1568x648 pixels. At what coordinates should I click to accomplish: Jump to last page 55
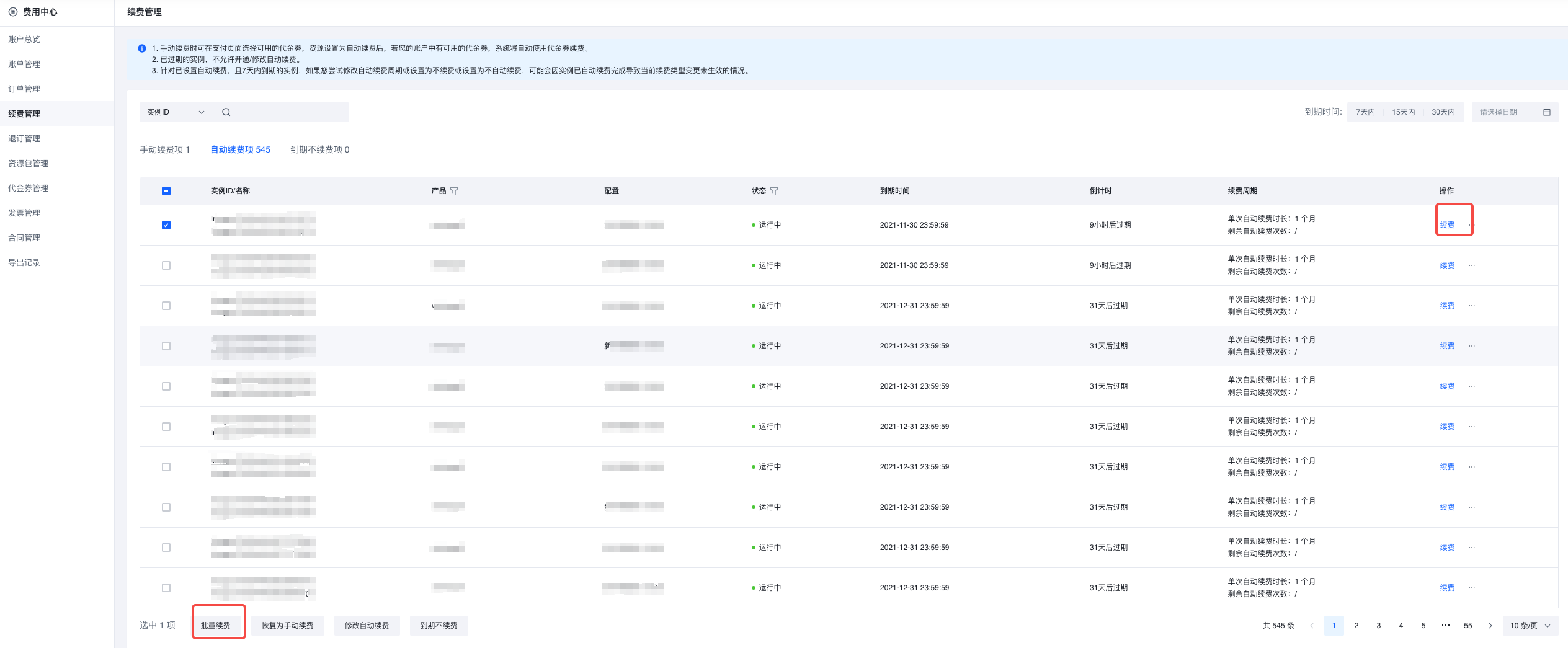pyautogui.click(x=1468, y=626)
